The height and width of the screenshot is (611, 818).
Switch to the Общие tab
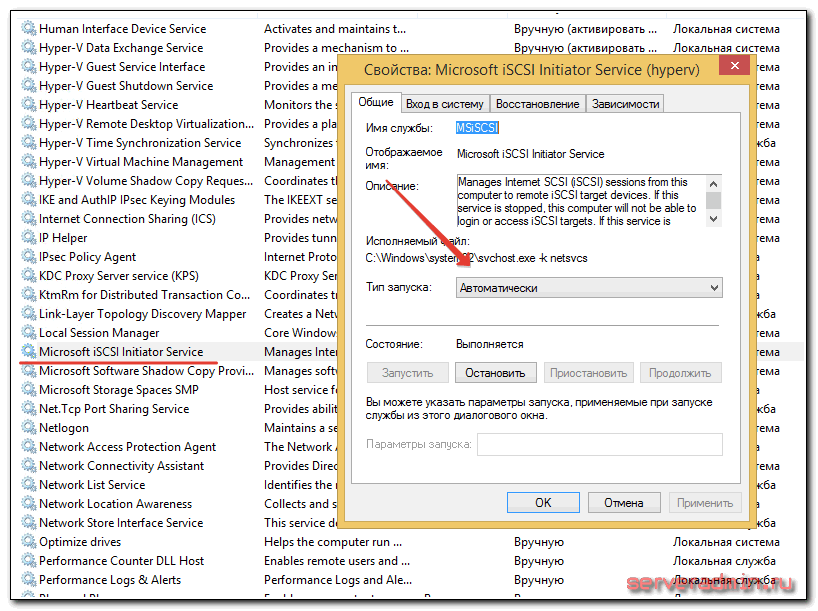pos(376,102)
